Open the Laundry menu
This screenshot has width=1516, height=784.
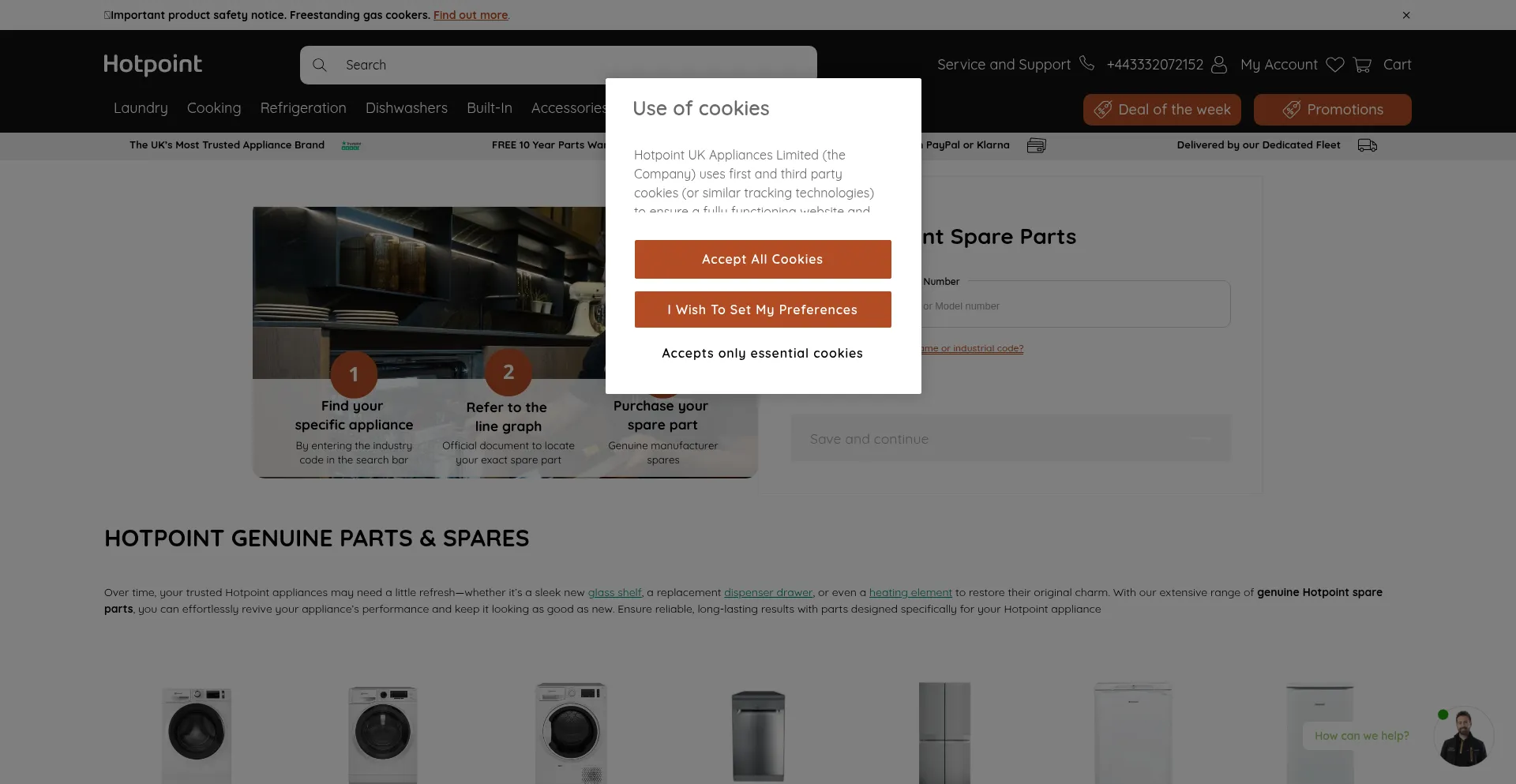141,108
